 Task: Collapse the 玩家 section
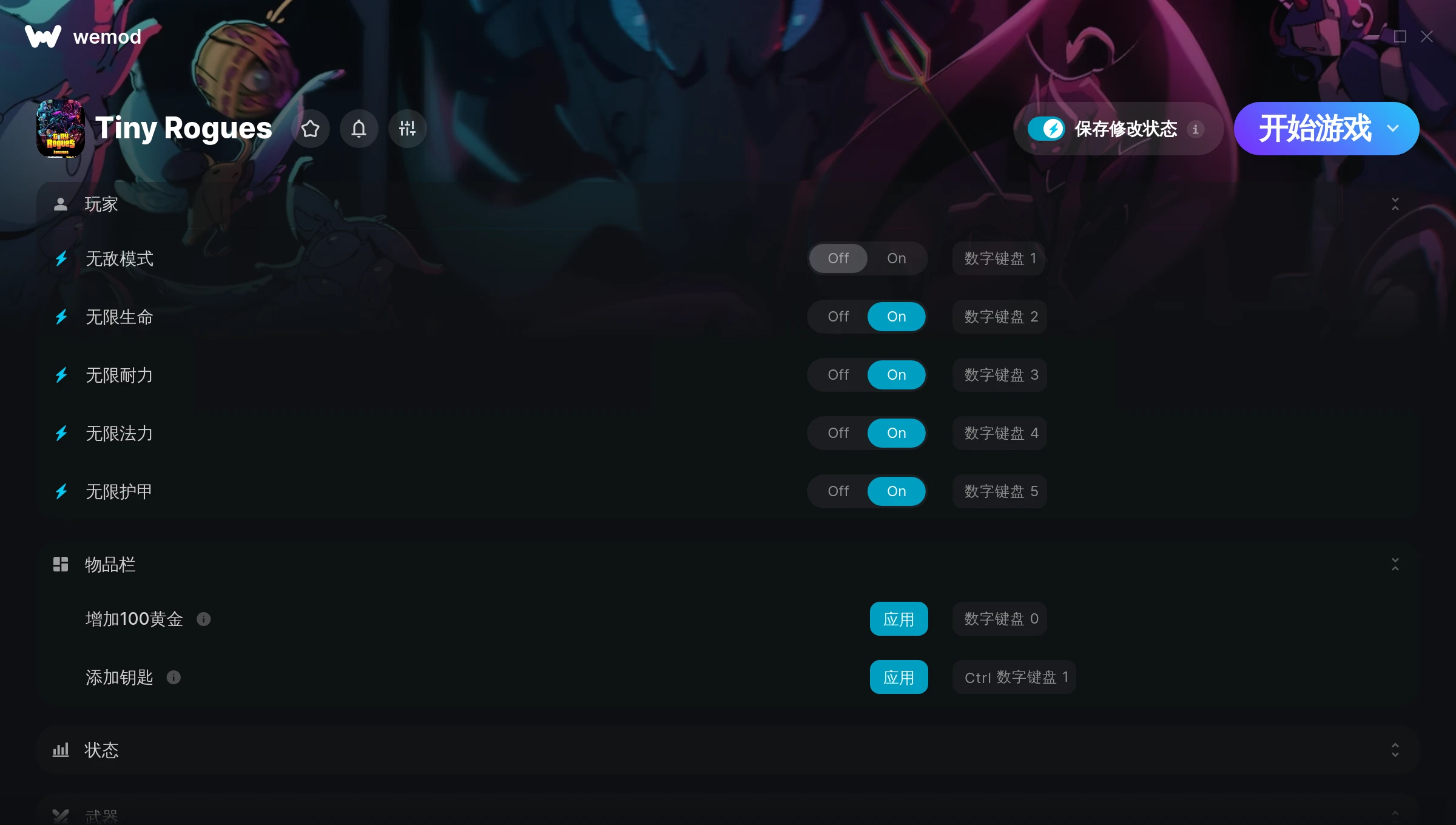coord(1395,204)
